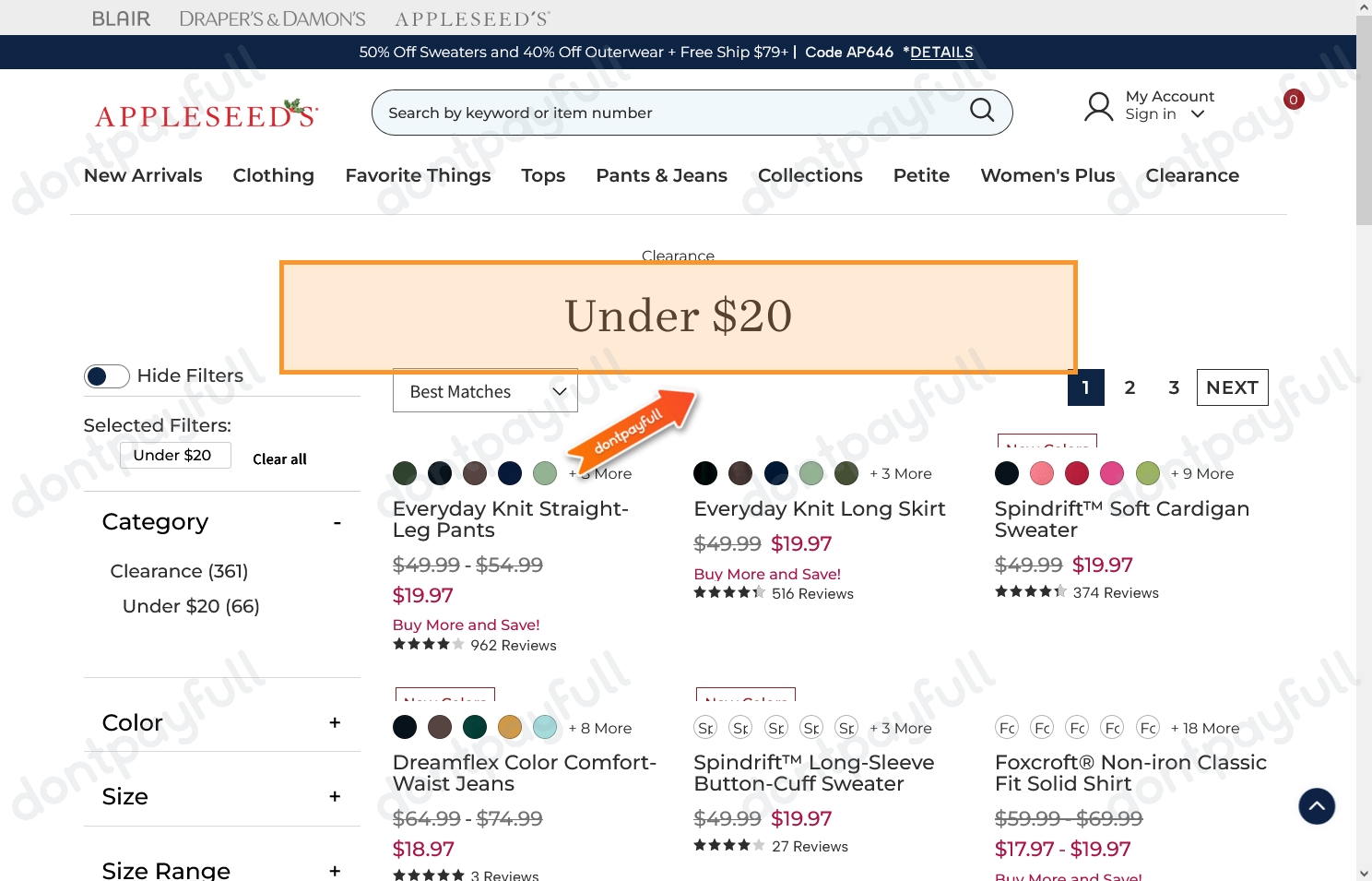Image resolution: width=1372 pixels, height=881 pixels.
Task: Click the search magnifying glass icon
Action: pos(982,111)
